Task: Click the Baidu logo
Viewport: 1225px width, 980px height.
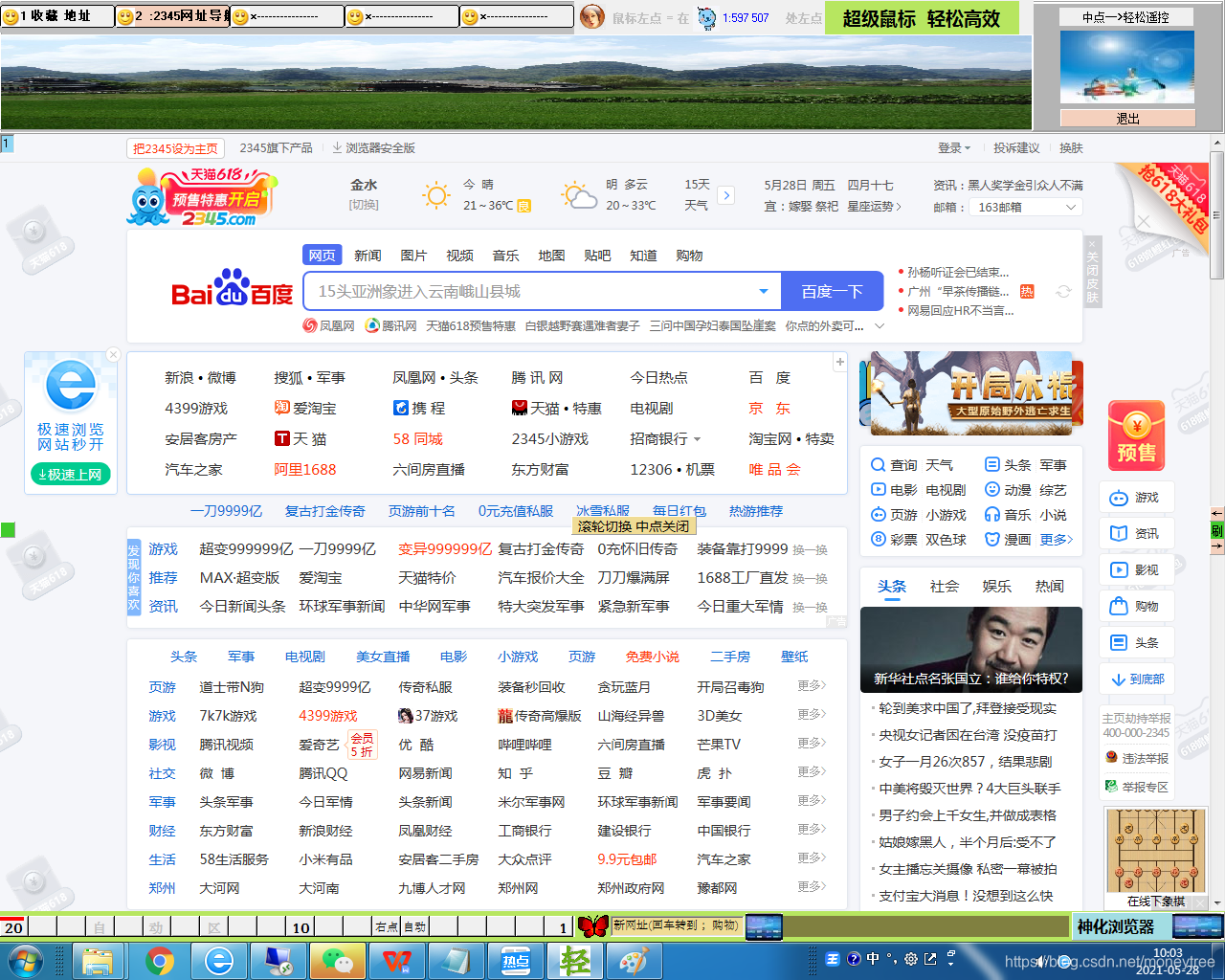Action: 232,288
